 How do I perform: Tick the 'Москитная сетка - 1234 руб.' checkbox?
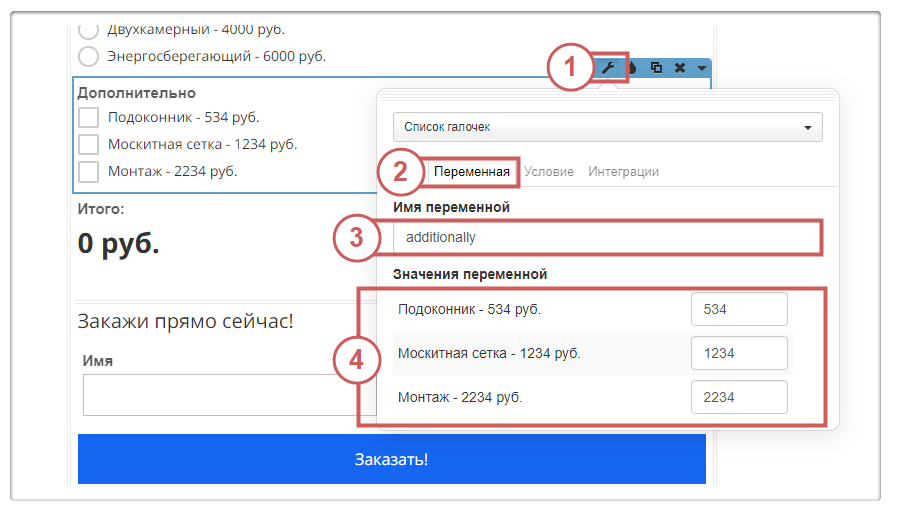(88, 145)
